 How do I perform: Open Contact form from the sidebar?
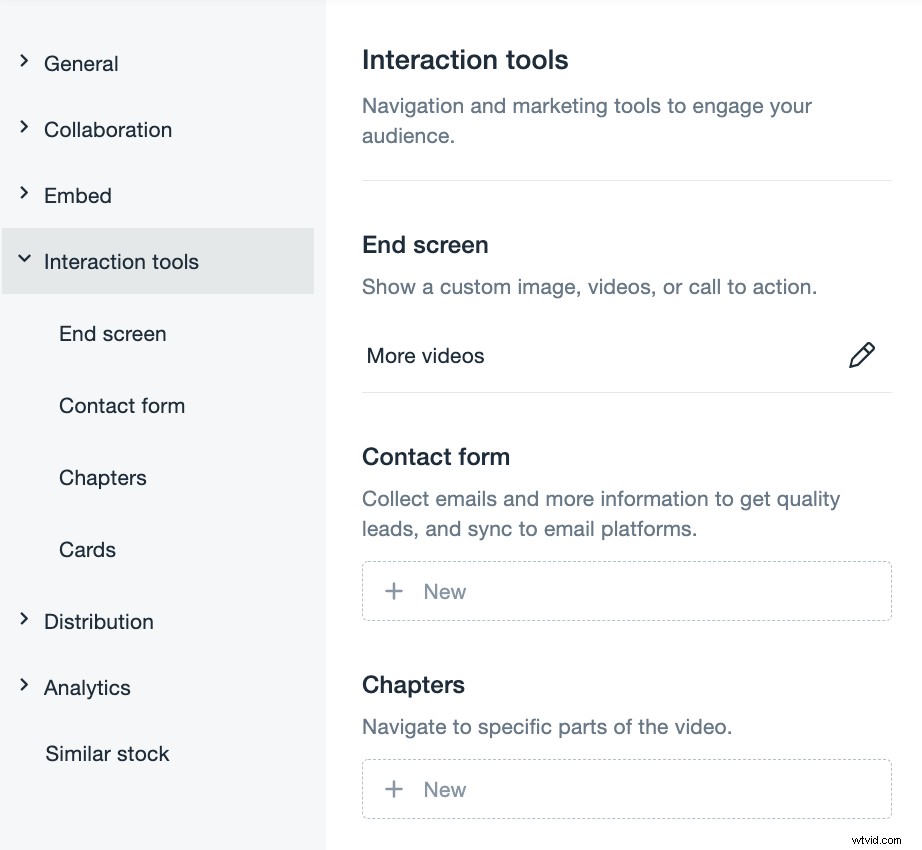pyautogui.click(x=122, y=405)
